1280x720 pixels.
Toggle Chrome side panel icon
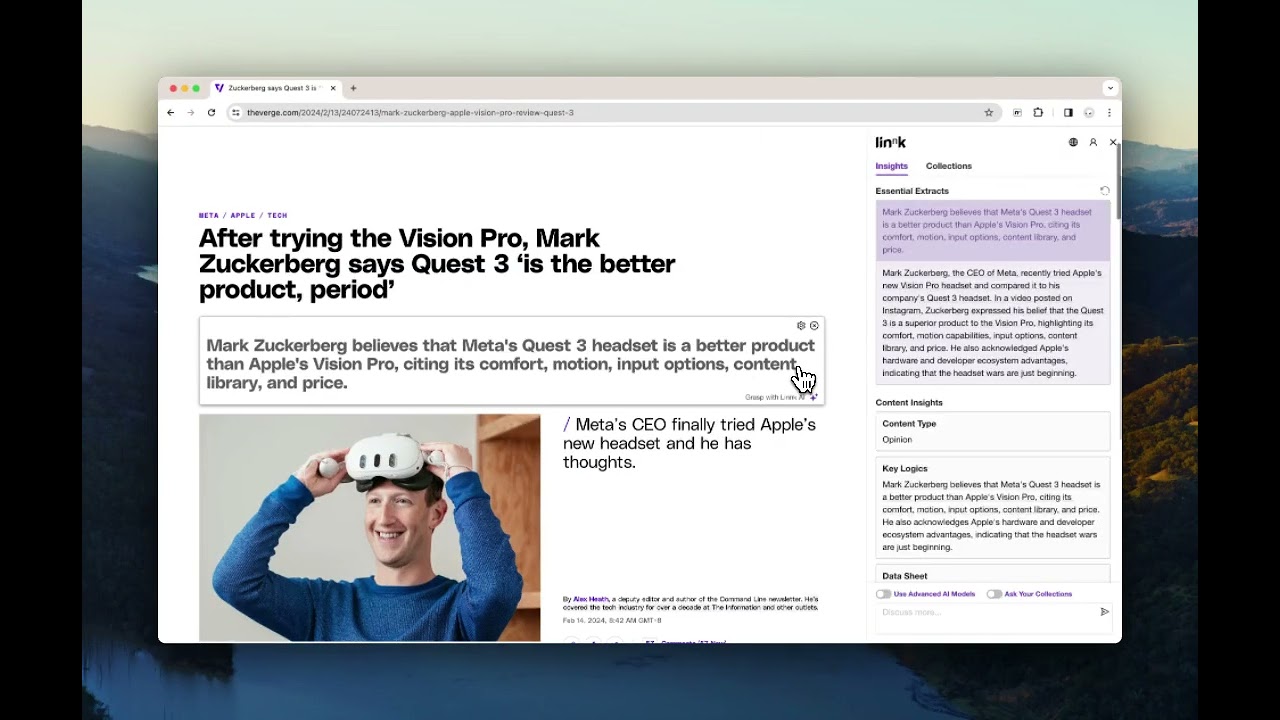1068,113
